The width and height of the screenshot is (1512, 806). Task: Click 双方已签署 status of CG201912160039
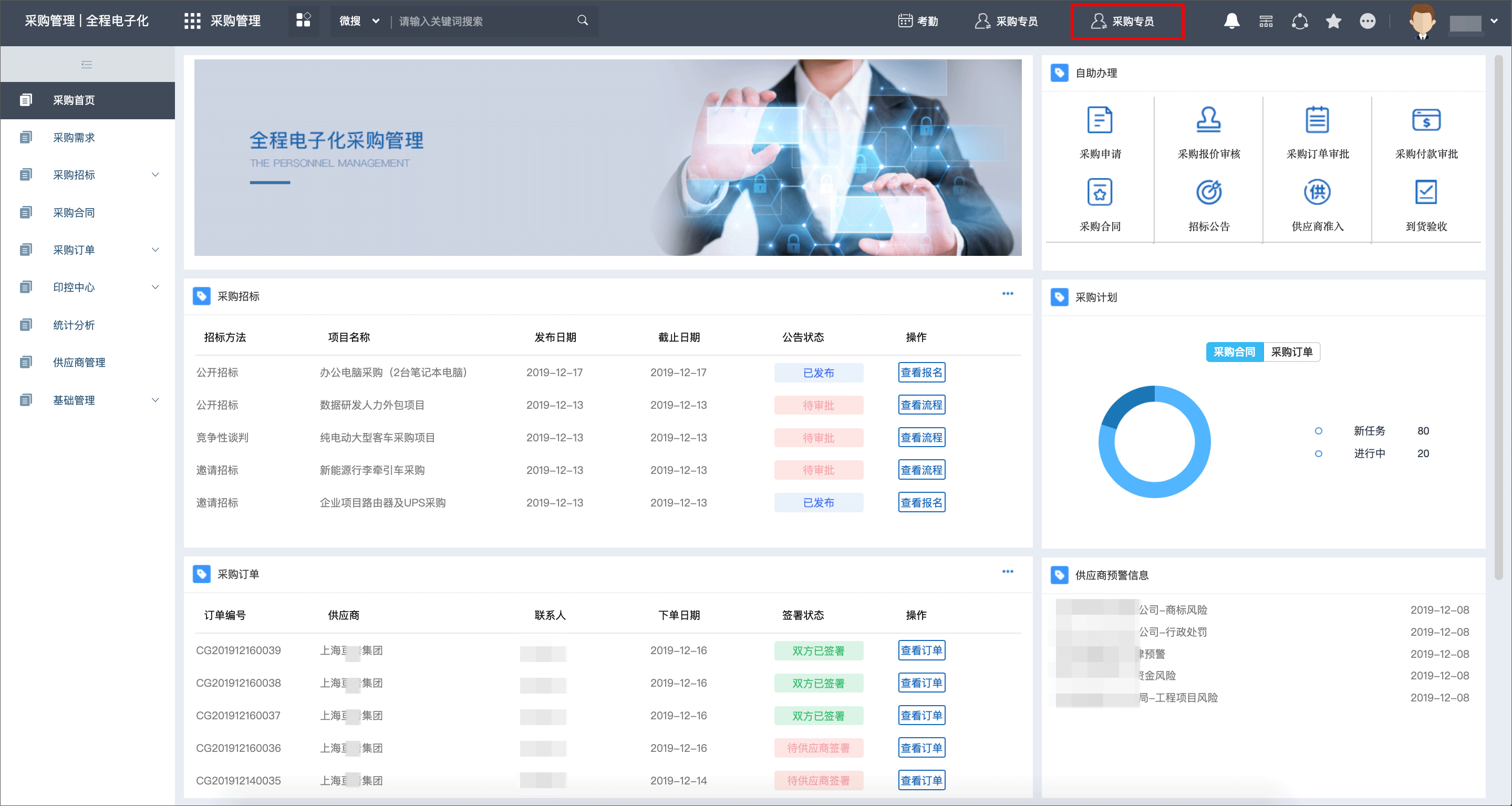click(x=818, y=650)
